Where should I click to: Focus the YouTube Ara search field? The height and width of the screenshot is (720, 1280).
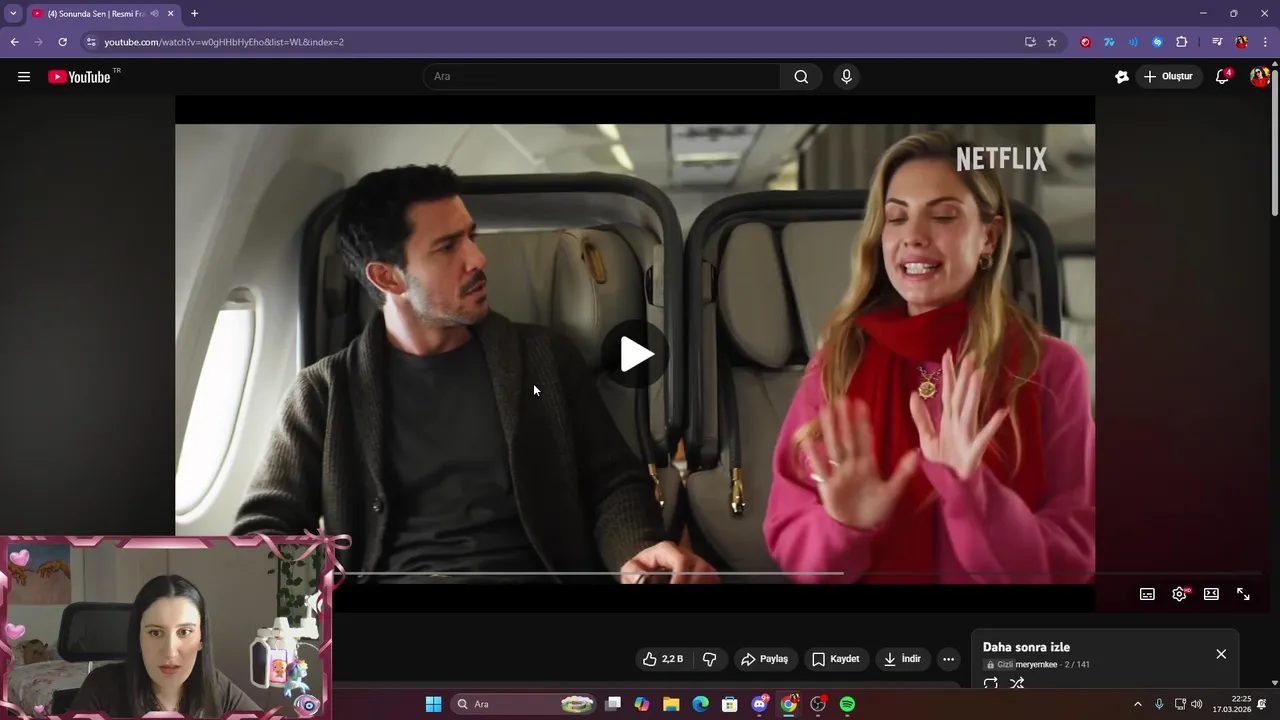[x=603, y=77]
